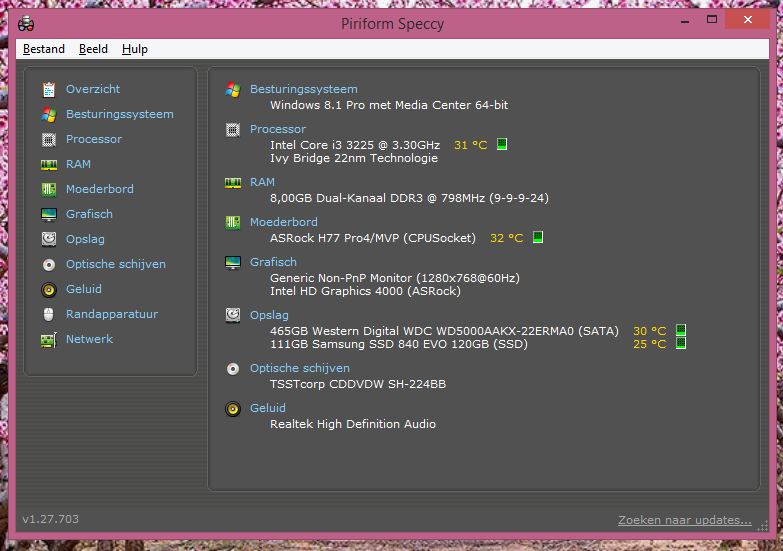Screen dimensions: 783x551
Task: Select Netwerk in the sidebar
Action: [x=89, y=339]
